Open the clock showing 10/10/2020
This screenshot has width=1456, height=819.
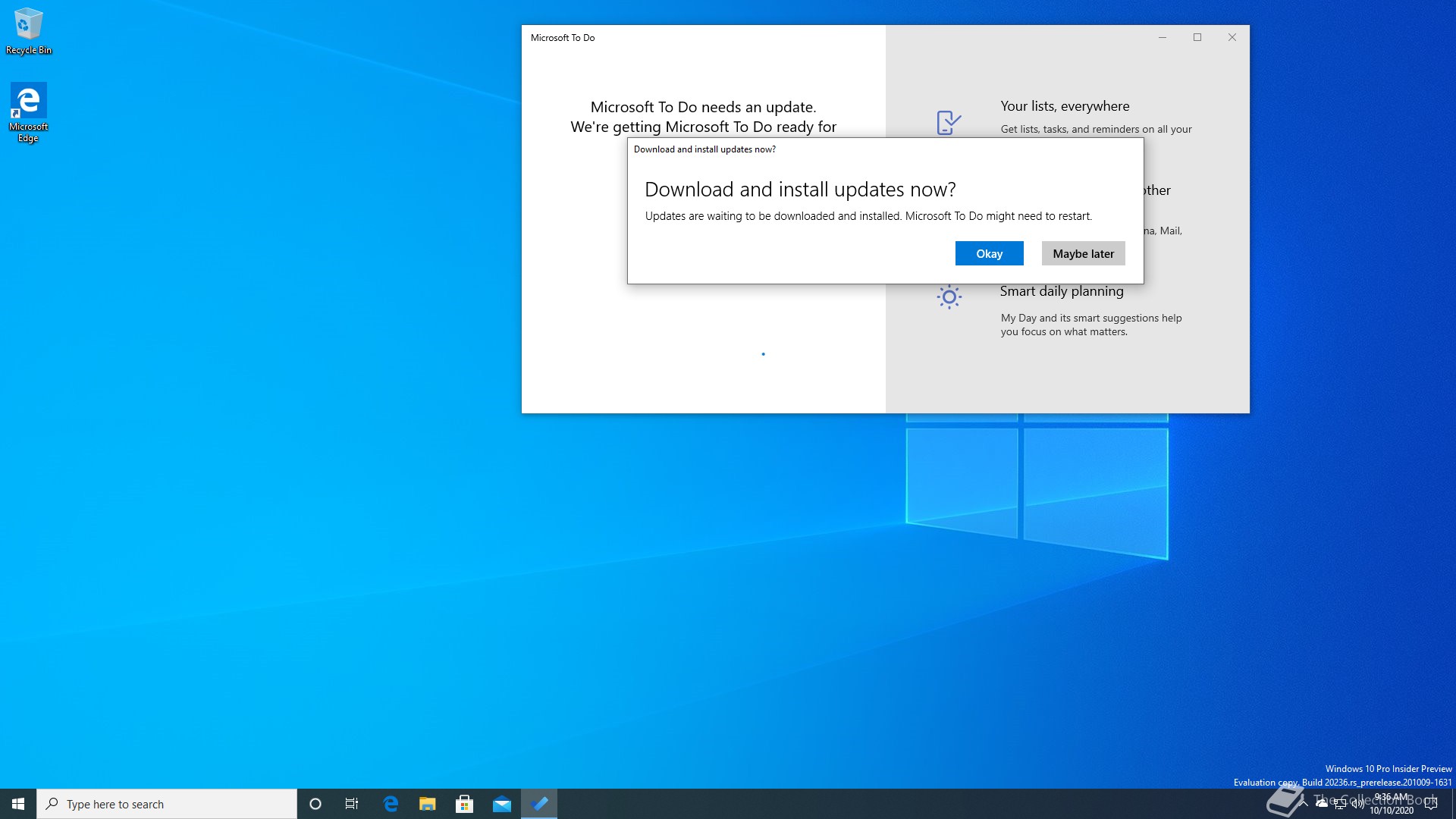click(1392, 804)
